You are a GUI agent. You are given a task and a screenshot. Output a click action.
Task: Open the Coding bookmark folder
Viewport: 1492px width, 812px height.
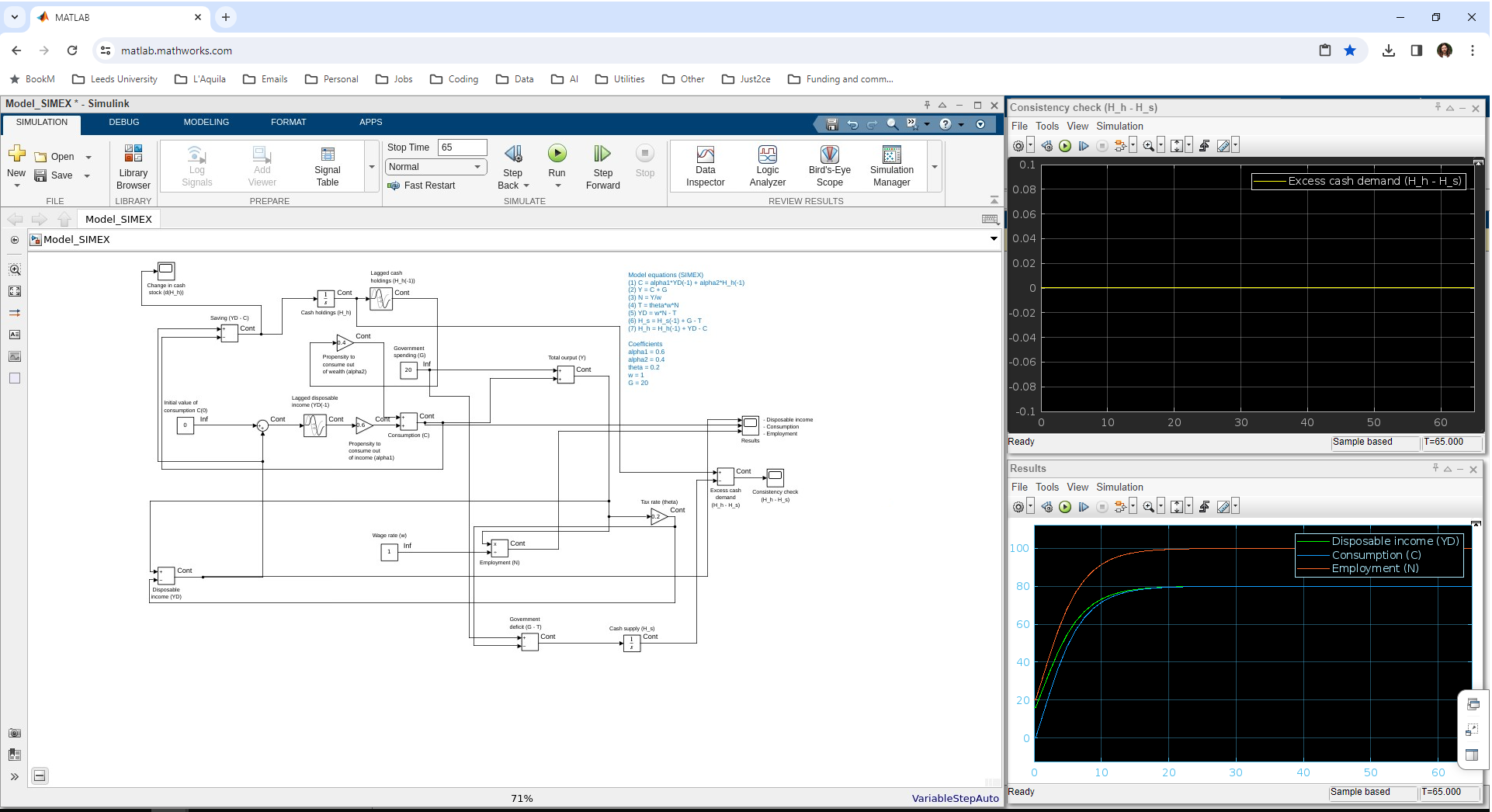pos(454,79)
